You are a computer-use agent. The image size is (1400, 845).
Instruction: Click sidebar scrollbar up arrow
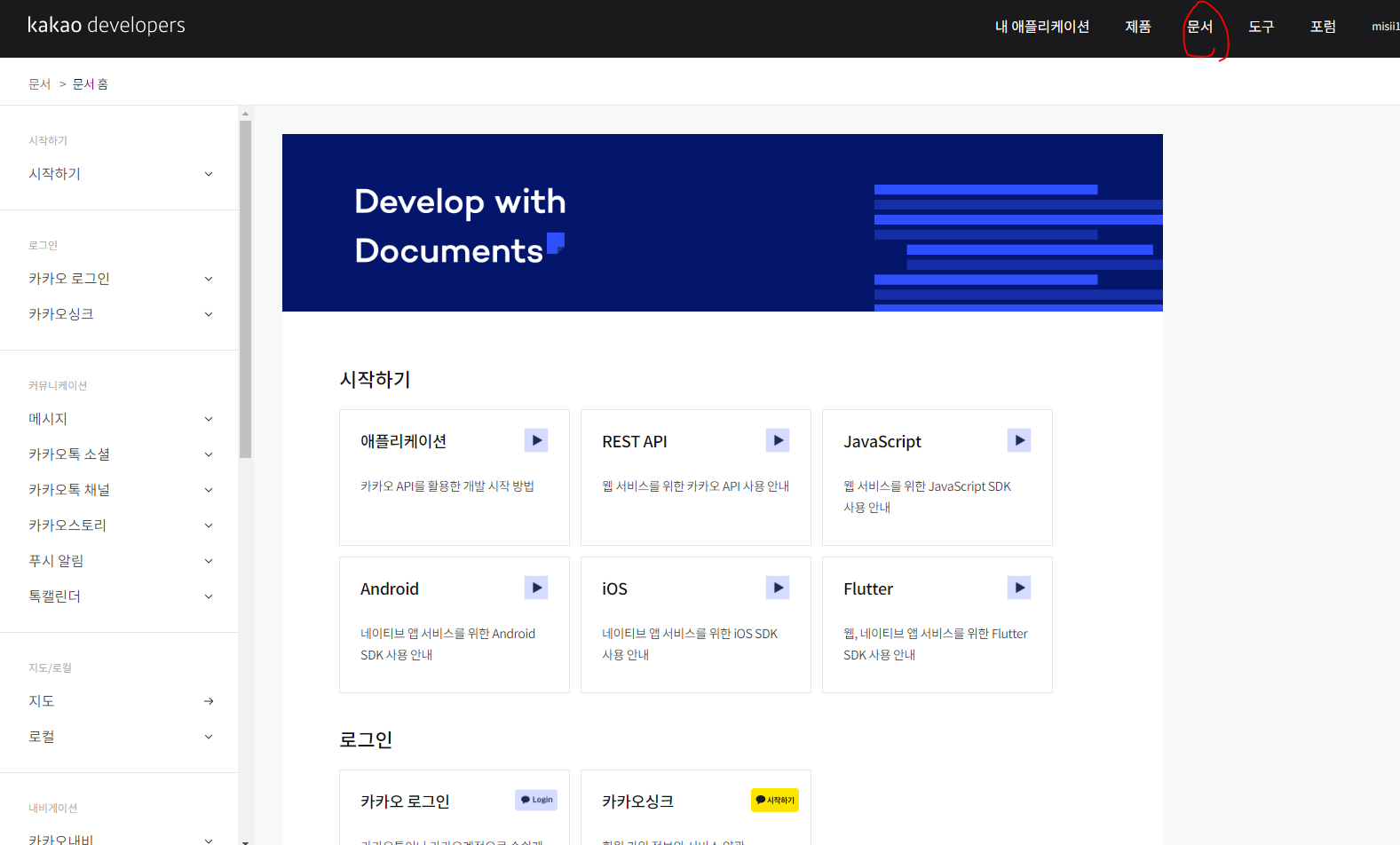coord(246,114)
